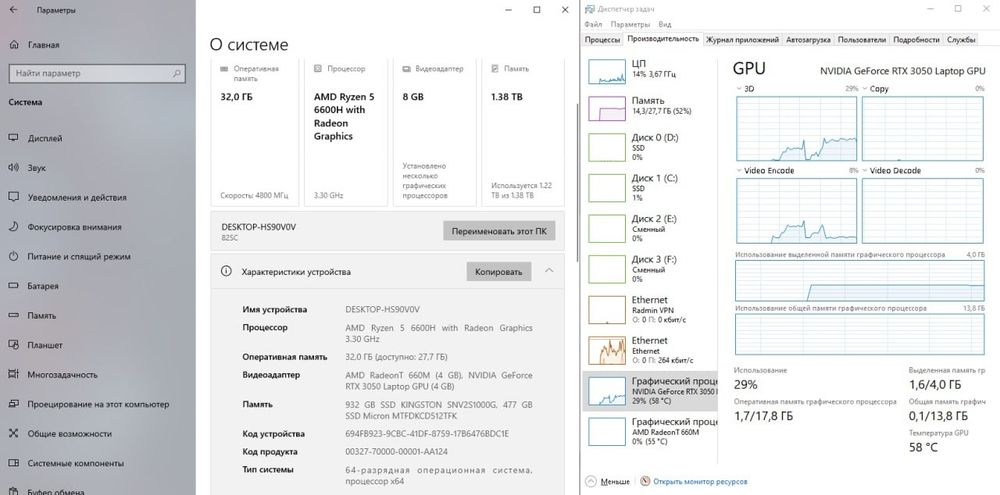Open the Питание и спящий режим power icon
This screenshot has width=1000, height=495.
pos(13,256)
